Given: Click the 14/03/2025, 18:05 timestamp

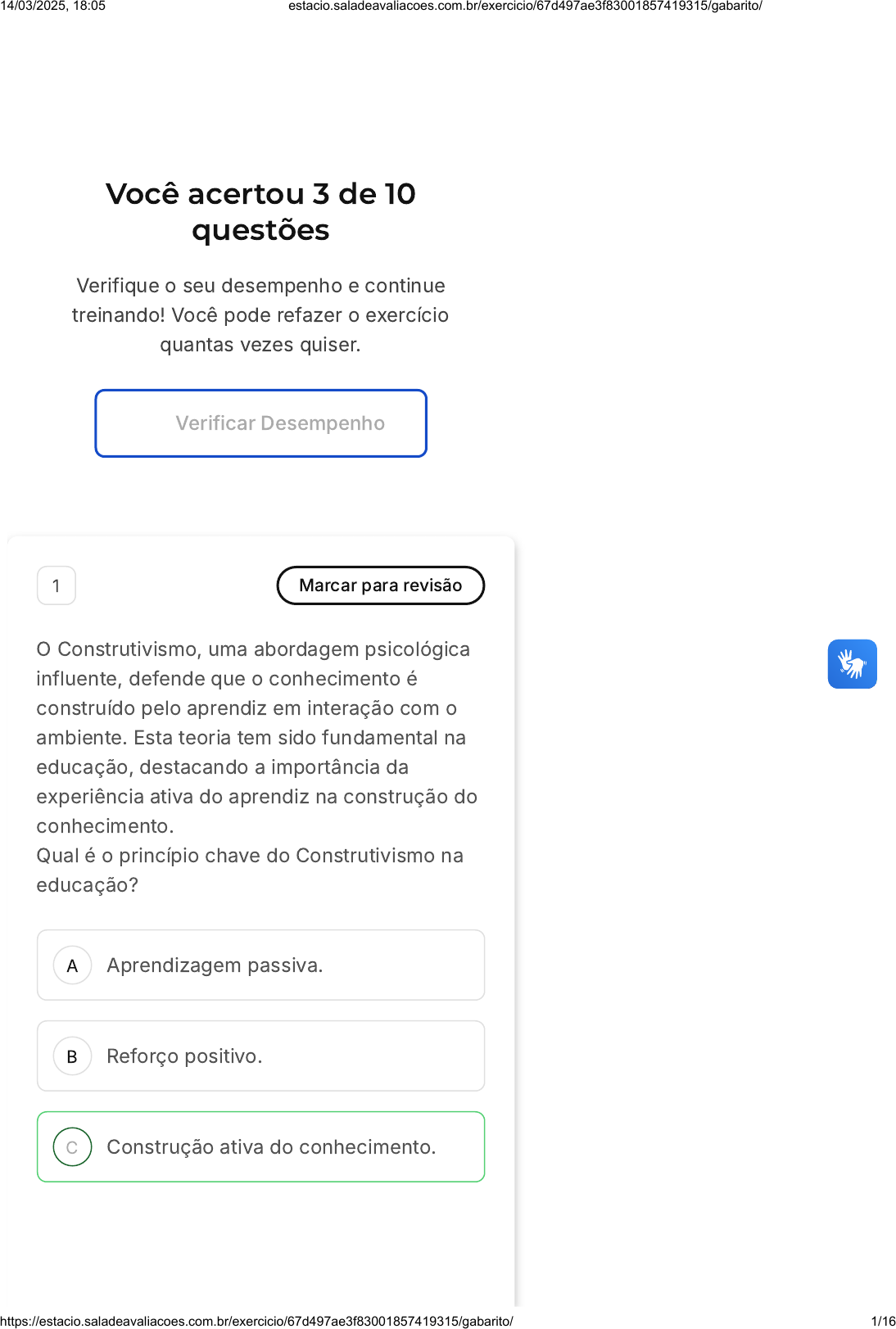Looking at the screenshot, I should pos(53,6).
